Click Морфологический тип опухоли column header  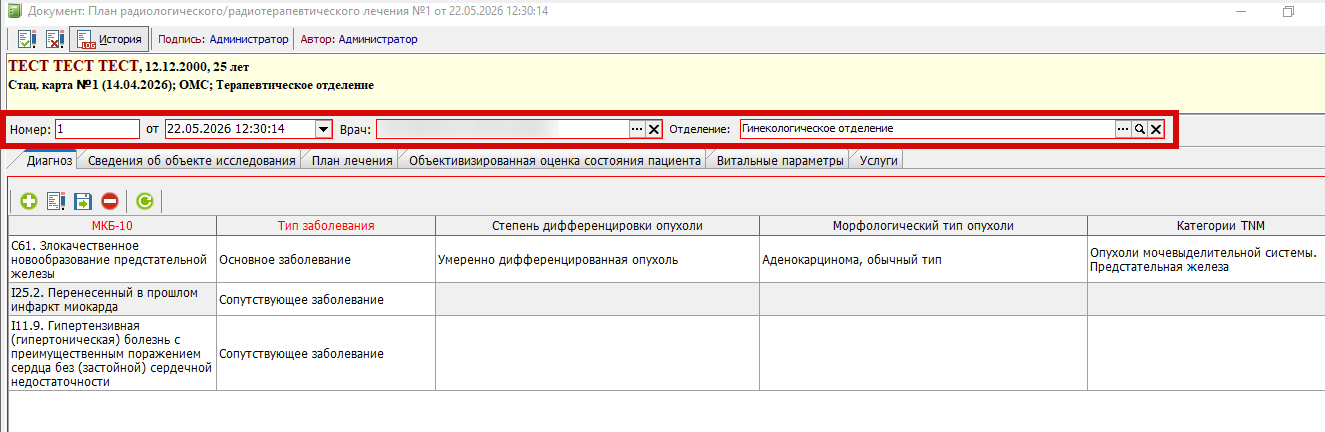922,225
